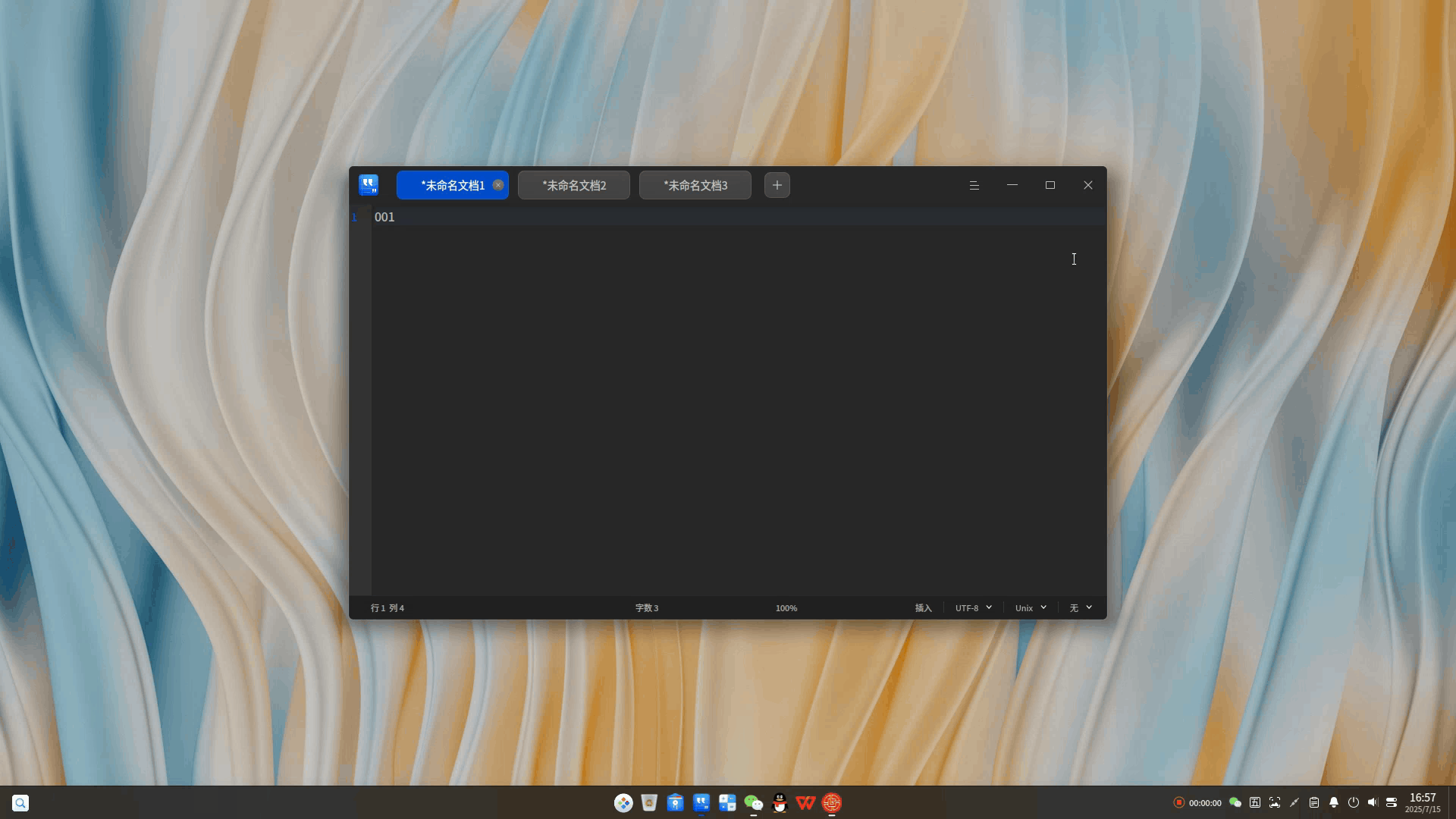Image resolution: width=1456 pixels, height=819 pixels.
Task: Select the active 未命名文档1 tab
Action: pyautogui.click(x=452, y=185)
